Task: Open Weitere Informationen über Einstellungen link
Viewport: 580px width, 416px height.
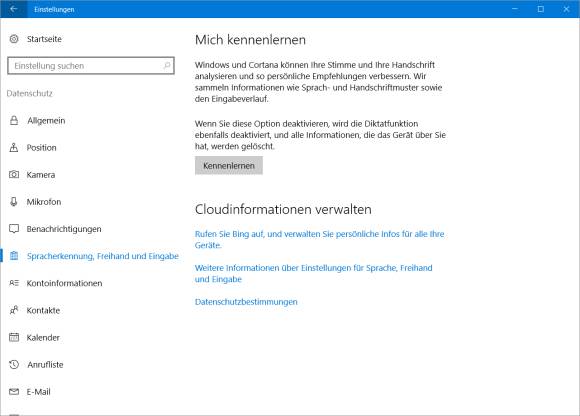Action: [313, 273]
